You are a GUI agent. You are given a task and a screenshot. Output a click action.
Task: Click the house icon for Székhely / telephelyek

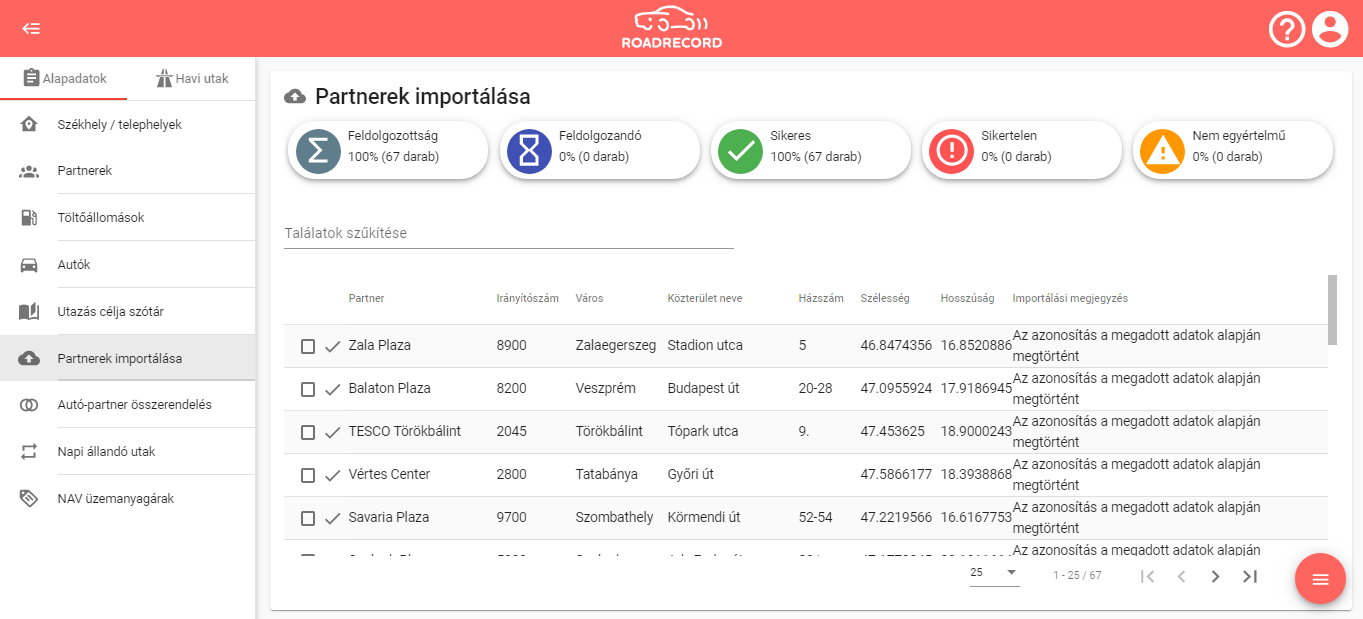(29, 124)
